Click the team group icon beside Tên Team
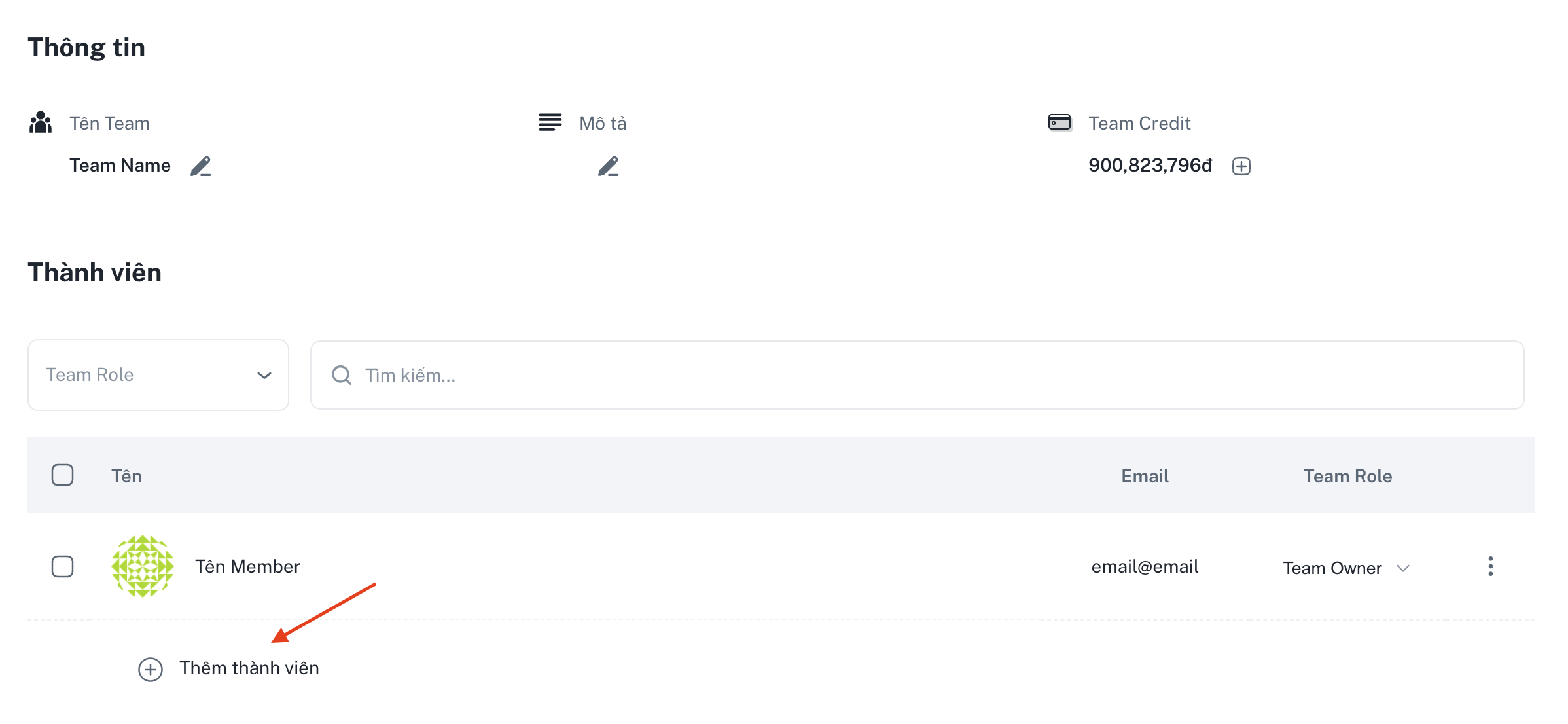 point(41,122)
